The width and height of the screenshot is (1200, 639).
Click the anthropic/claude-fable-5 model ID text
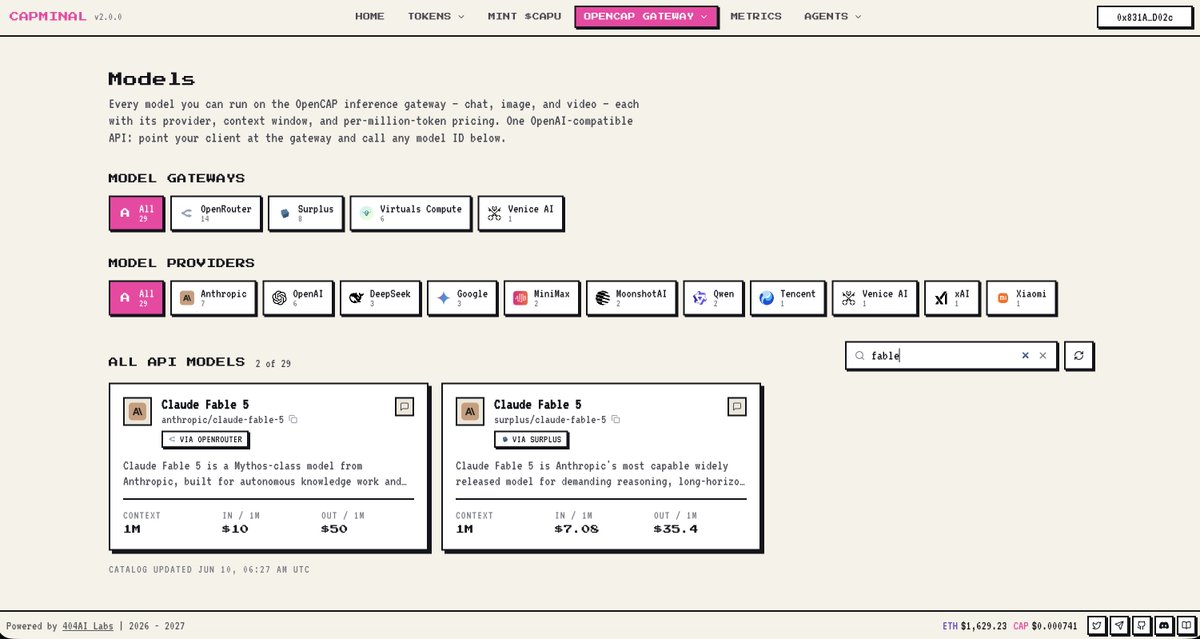pos(222,420)
